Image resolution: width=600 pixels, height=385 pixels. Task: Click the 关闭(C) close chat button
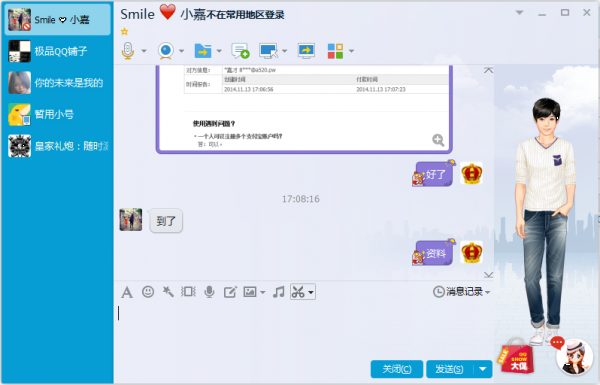coord(397,369)
